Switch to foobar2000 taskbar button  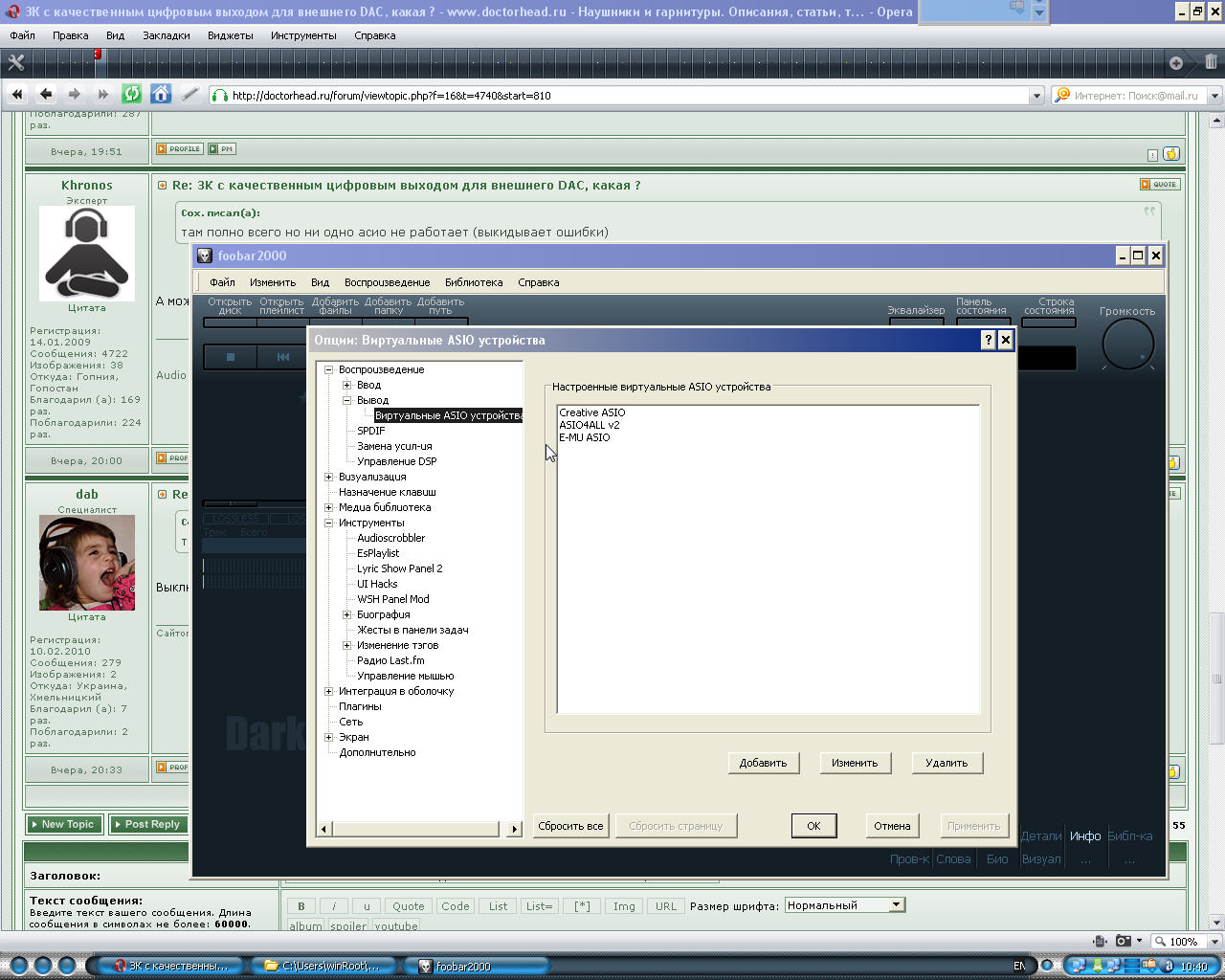(x=476, y=966)
